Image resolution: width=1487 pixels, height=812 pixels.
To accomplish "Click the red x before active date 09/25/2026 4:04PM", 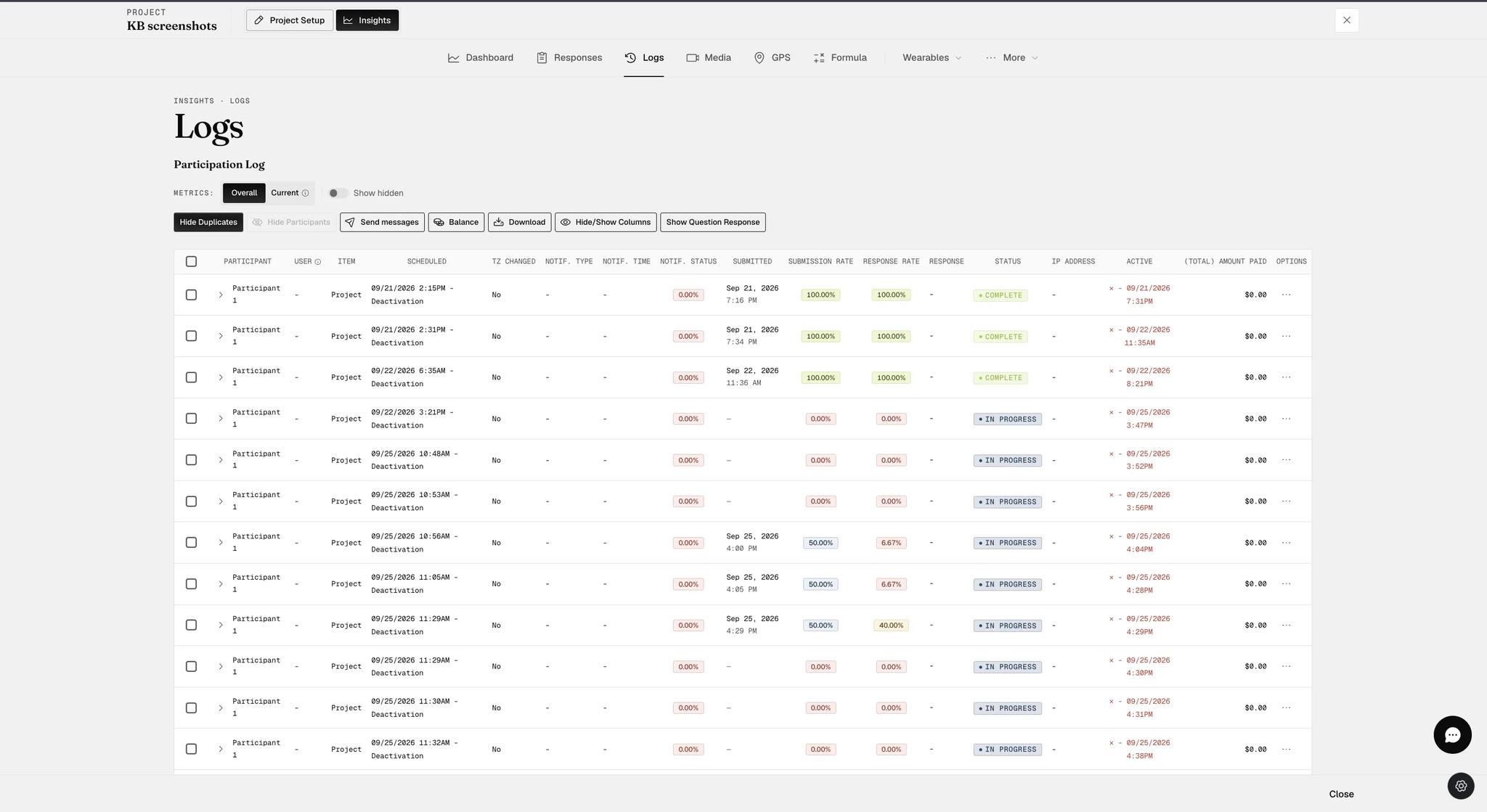I will point(1111,537).
